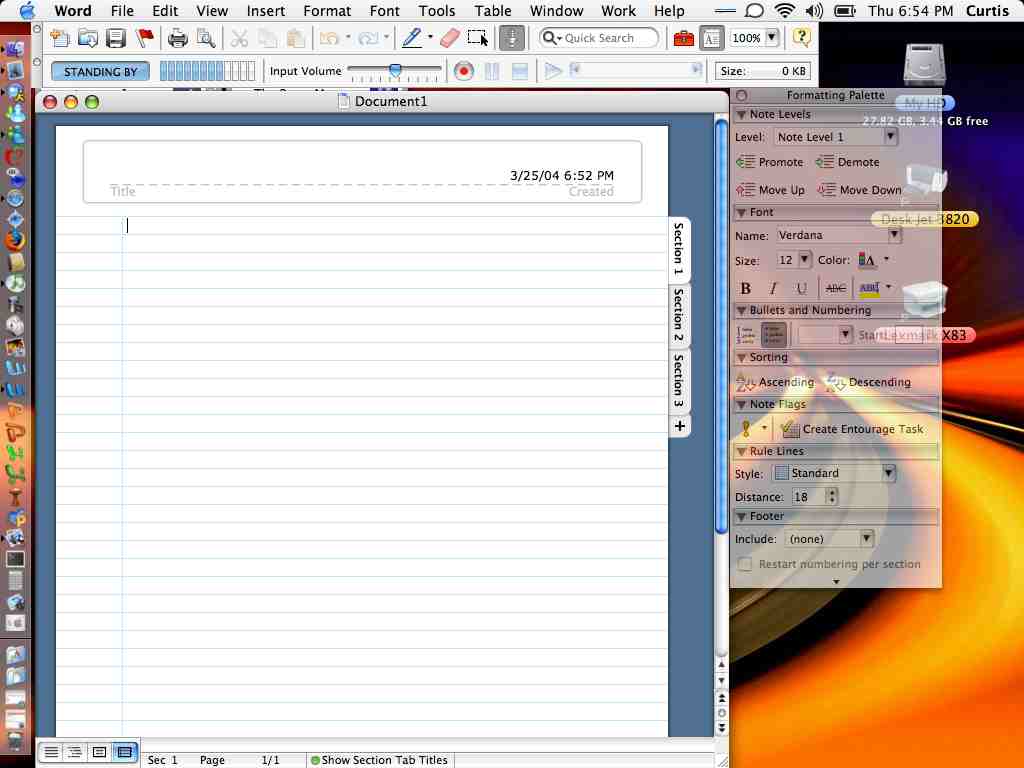This screenshot has width=1024, height=768.
Task: Open the Work menu
Action: click(618, 10)
